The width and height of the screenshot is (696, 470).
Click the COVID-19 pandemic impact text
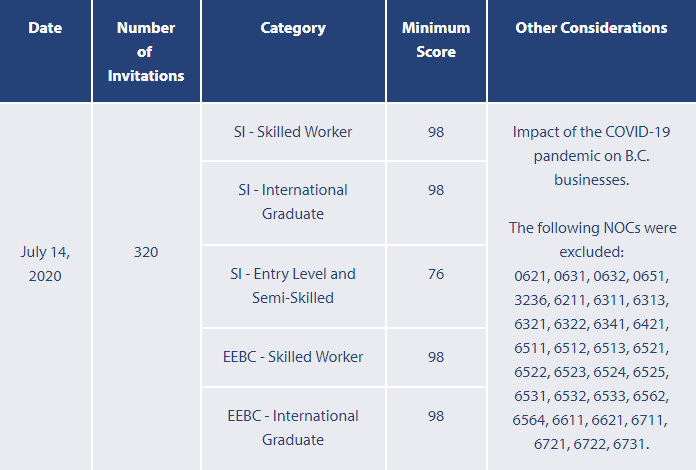(591, 156)
